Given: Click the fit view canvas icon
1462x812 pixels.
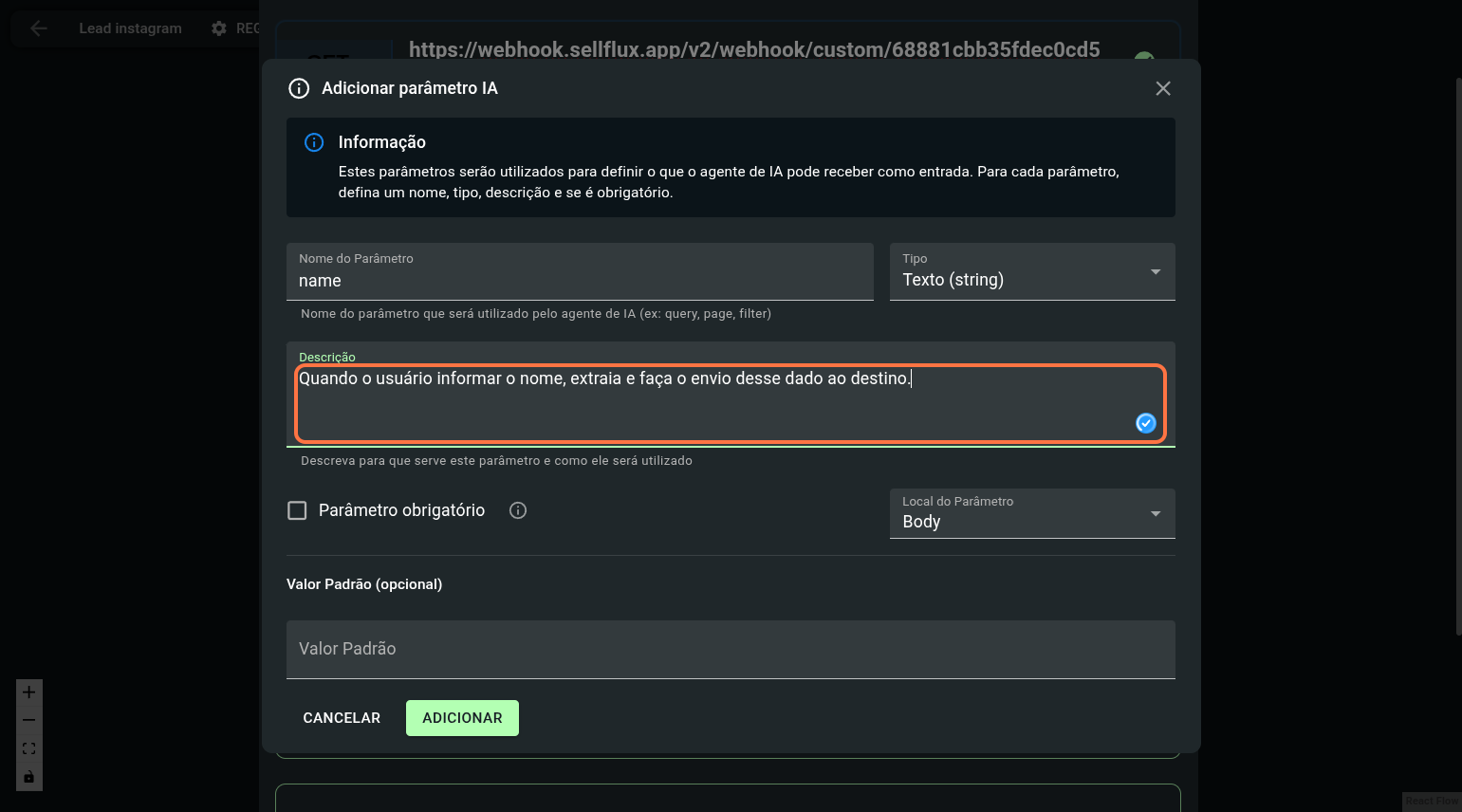Looking at the screenshot, I should 29,748.
